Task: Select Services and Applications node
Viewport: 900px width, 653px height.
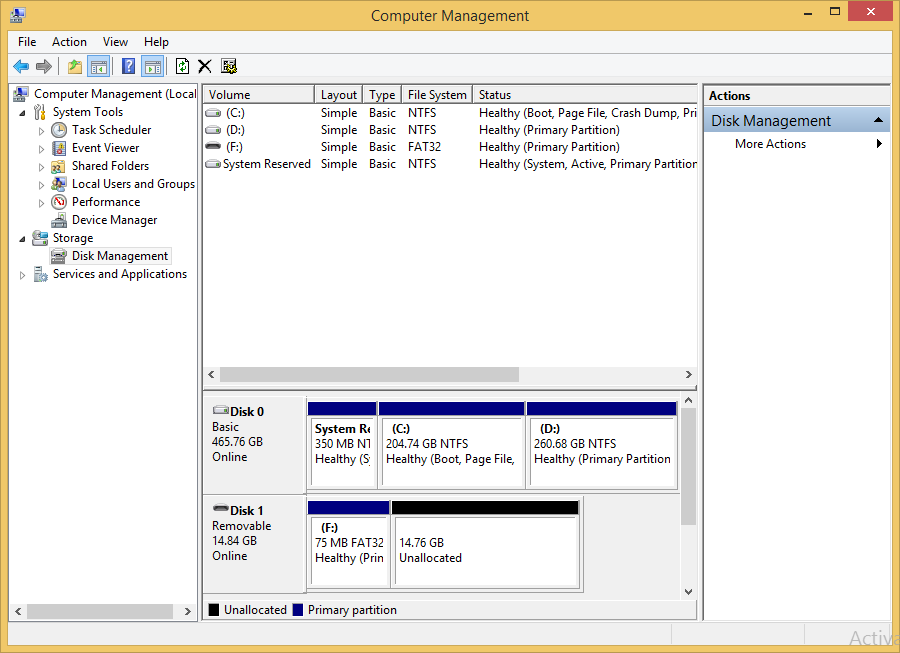Action: click(119, 274)
